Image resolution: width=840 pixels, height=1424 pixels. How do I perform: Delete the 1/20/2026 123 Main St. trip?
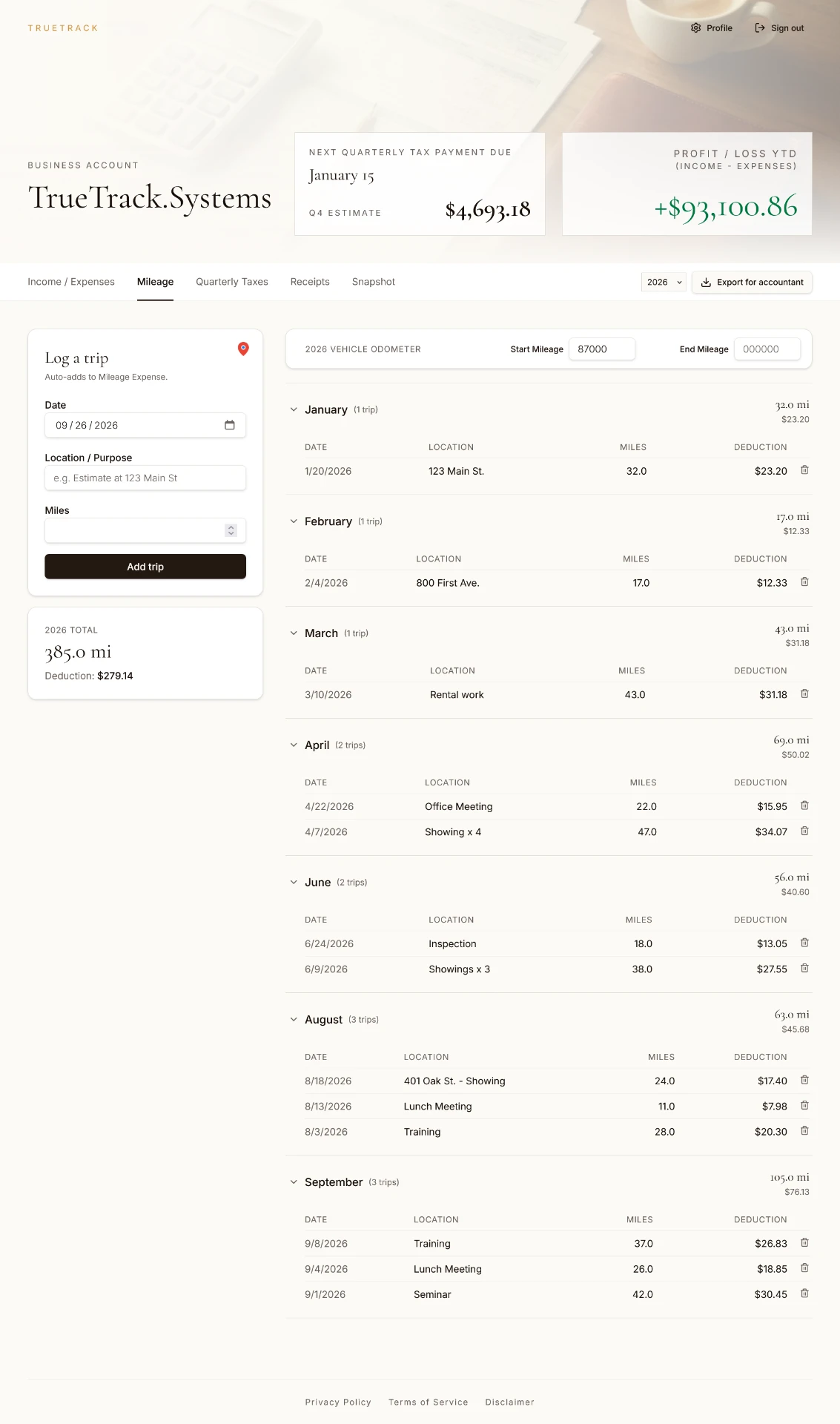804,470
